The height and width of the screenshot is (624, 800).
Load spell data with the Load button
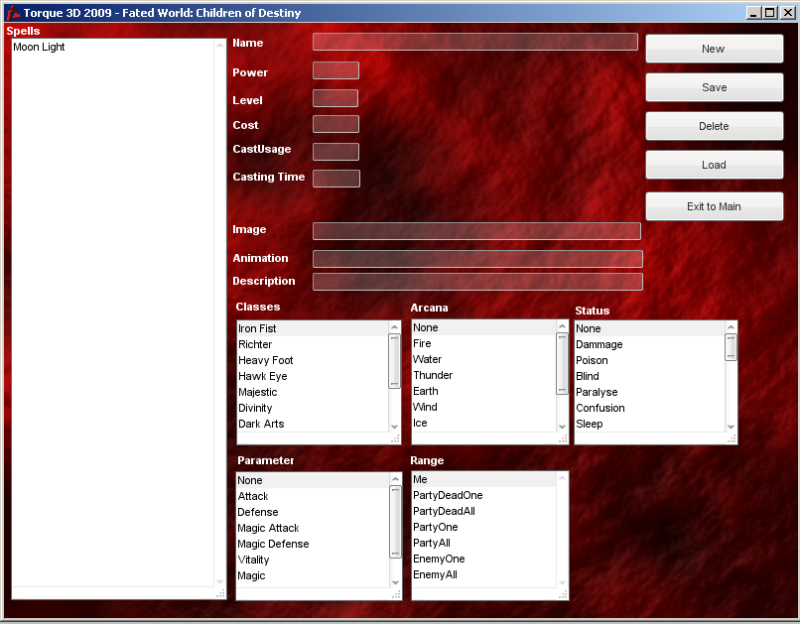(x=713, y=164)
